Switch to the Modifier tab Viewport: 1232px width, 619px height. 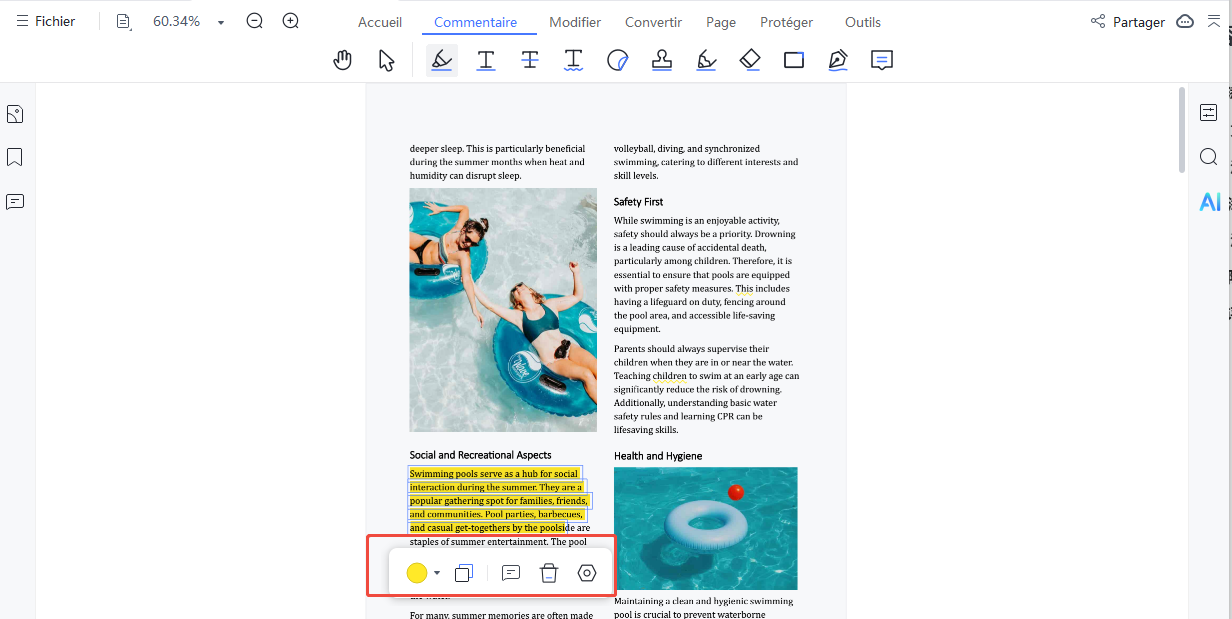[574, 21]
